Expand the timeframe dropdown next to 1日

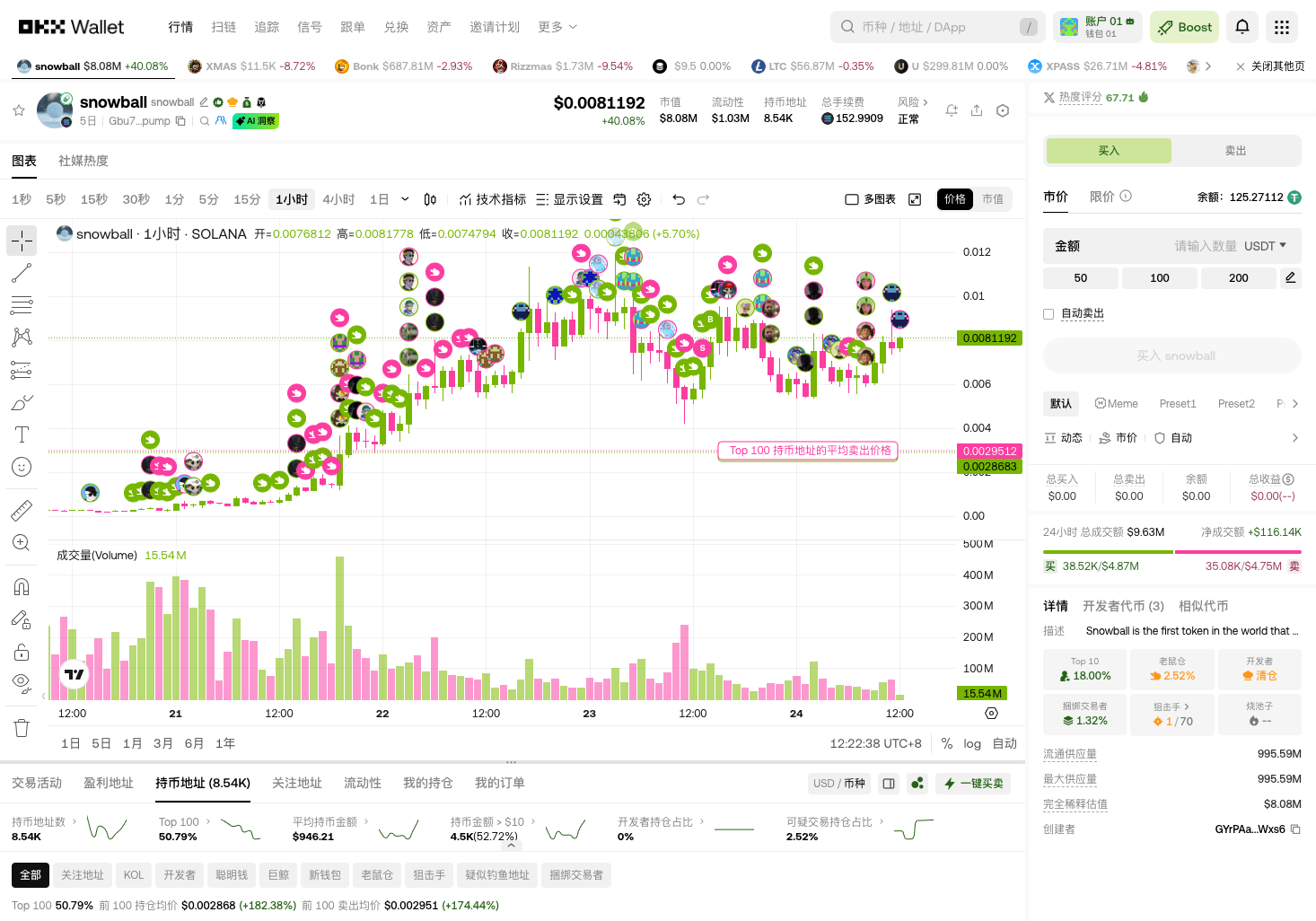point(404,199)
